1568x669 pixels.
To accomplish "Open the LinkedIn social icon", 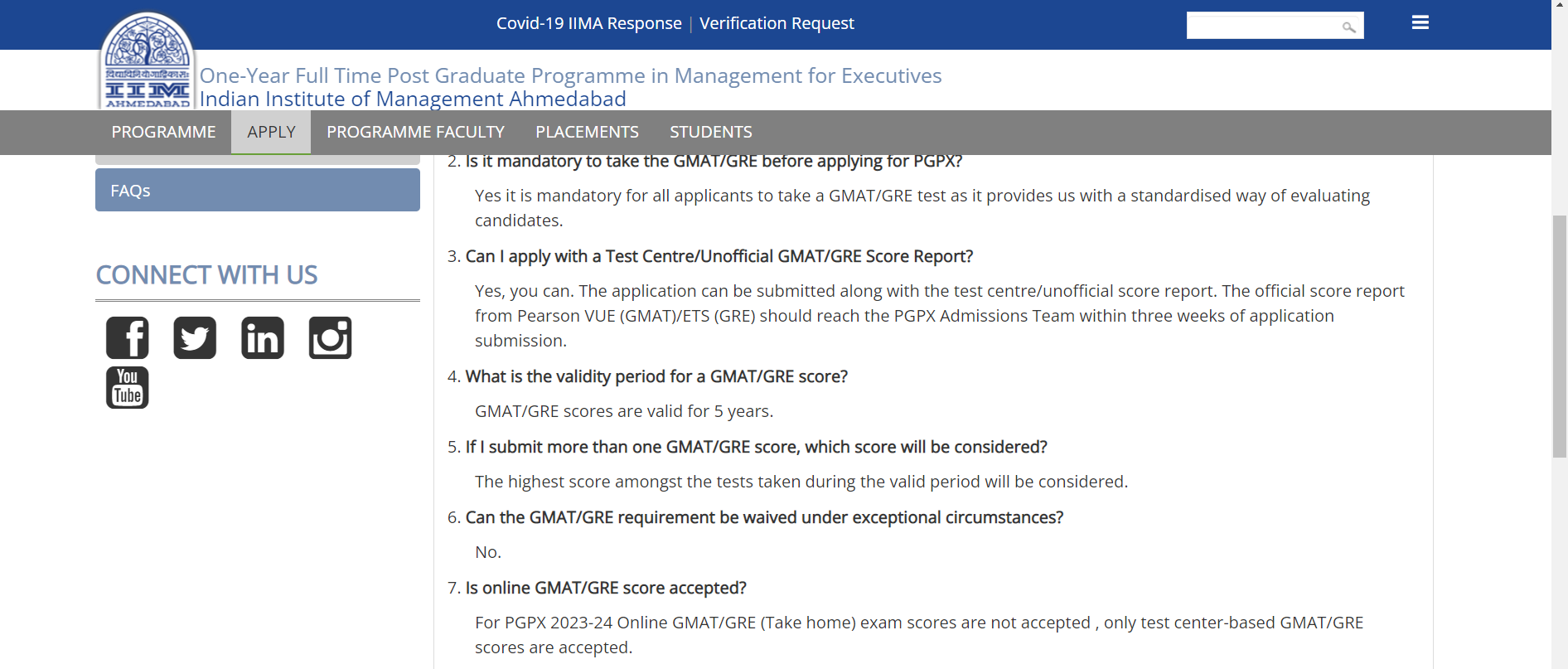I will click(263, 338).
